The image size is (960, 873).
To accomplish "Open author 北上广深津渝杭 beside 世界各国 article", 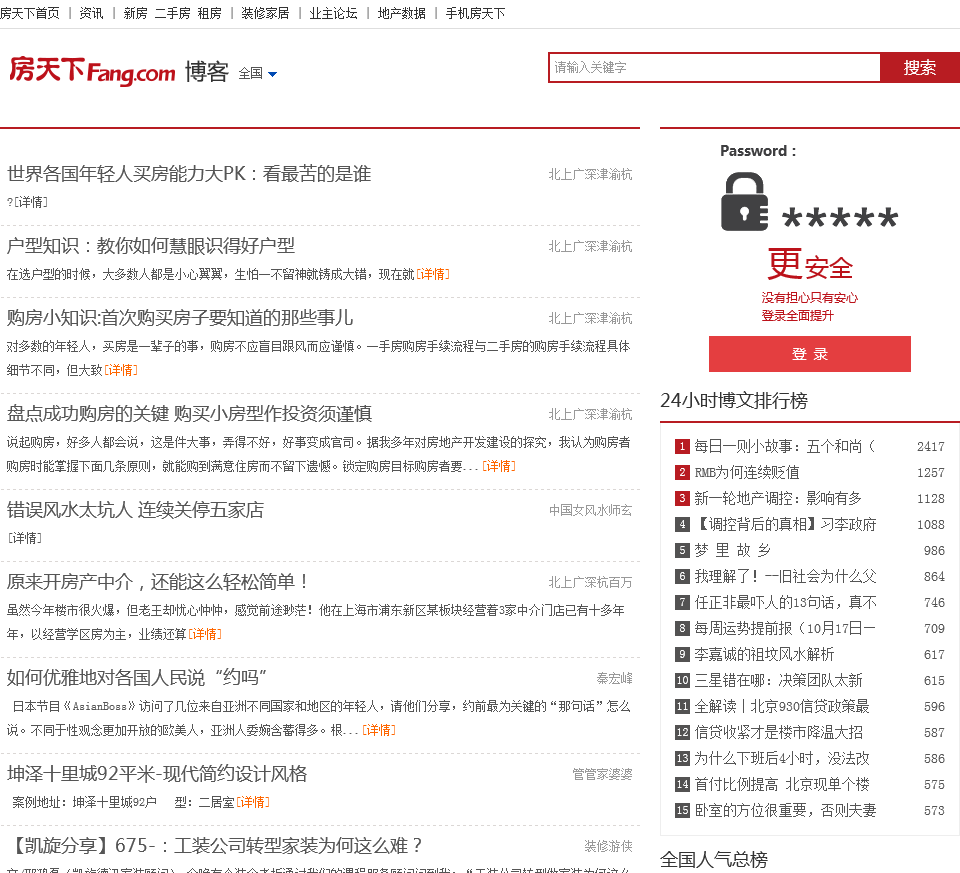I will (x=591, y=174).
